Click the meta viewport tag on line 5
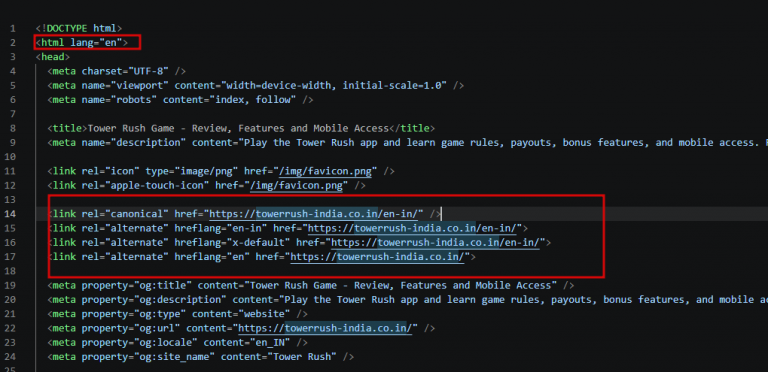This screenshot has height=372, width=768. (256, 85)
